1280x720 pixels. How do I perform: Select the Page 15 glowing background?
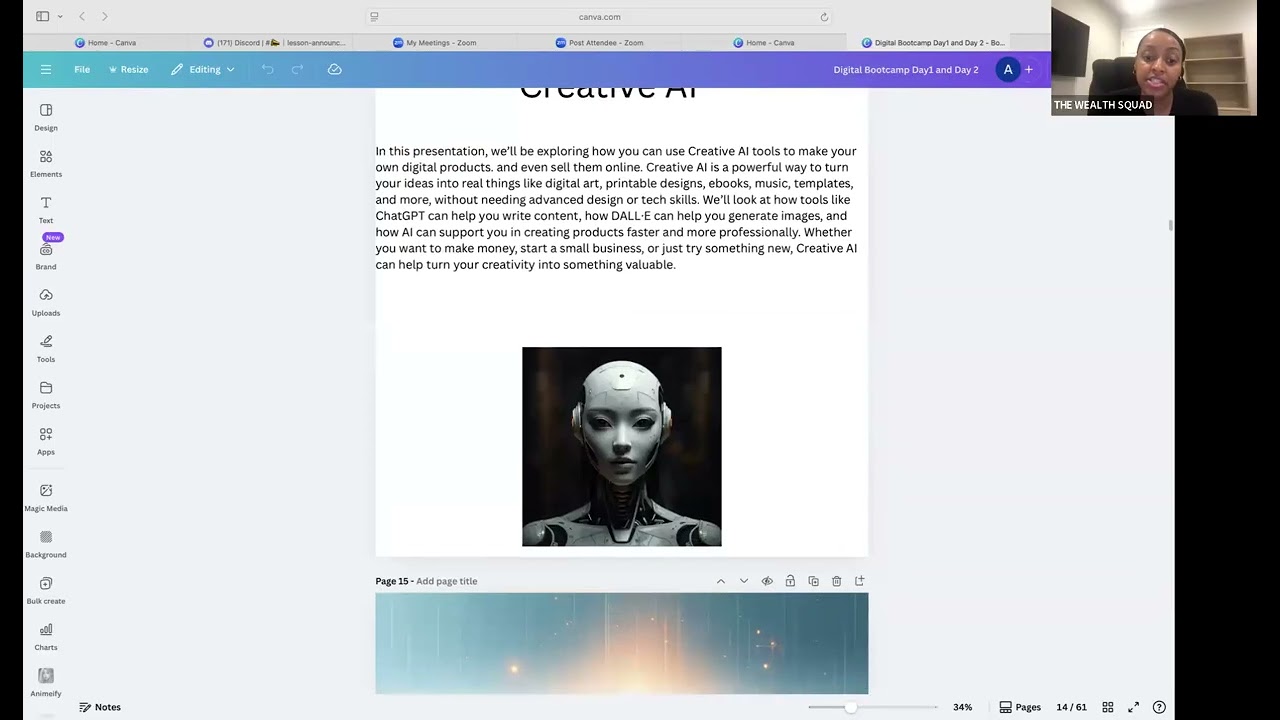(621, 643)
